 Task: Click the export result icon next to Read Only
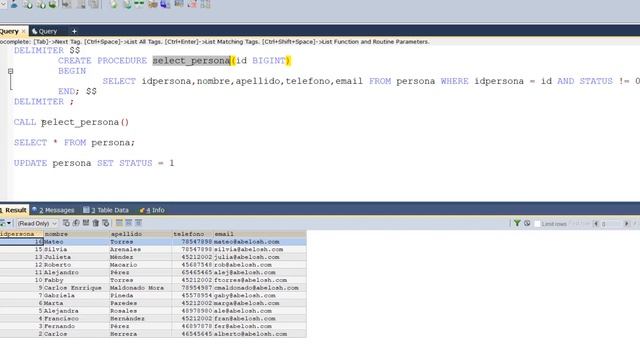[66, 223]
